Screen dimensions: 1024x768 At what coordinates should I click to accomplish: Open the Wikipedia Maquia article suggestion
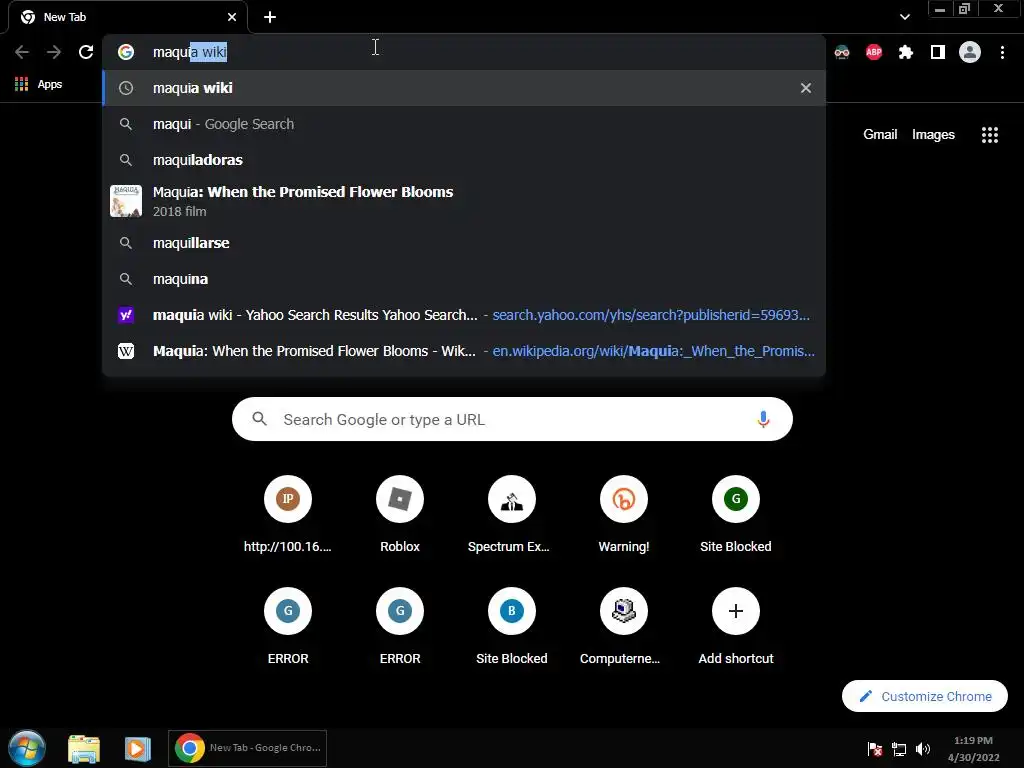tap(464, 351)
